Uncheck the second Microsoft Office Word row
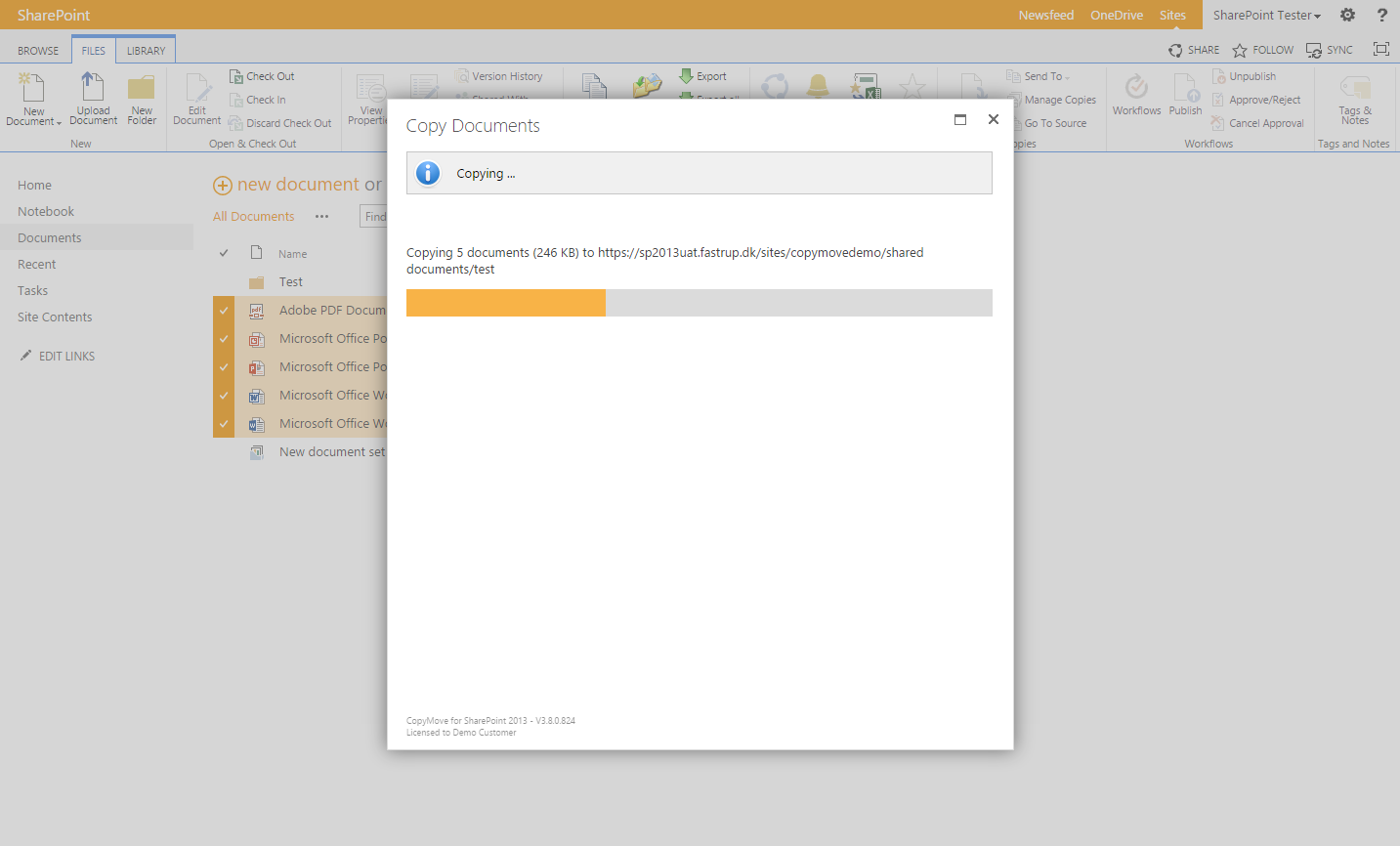Image resolution: width=1400 pixels, height=846 pixels. (224, 423)
